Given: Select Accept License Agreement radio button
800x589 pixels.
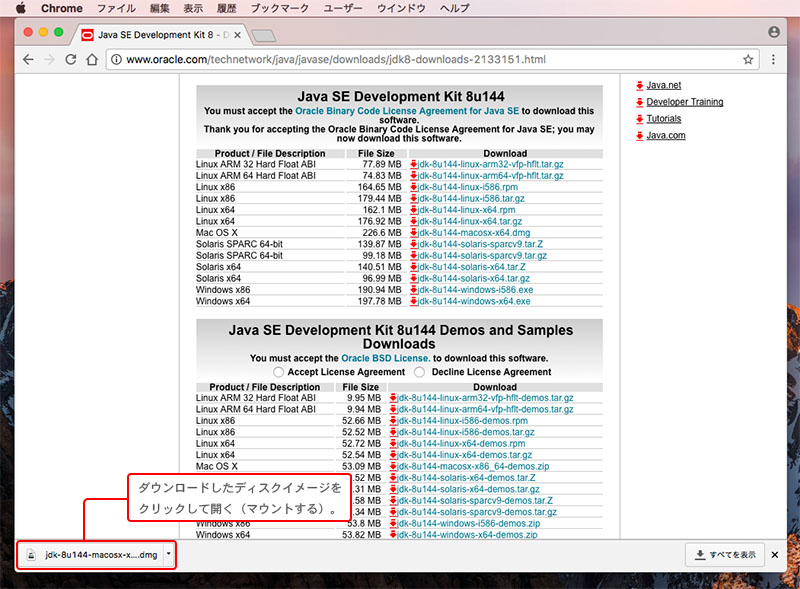Looking at the screenshot, I should point(279,372).
